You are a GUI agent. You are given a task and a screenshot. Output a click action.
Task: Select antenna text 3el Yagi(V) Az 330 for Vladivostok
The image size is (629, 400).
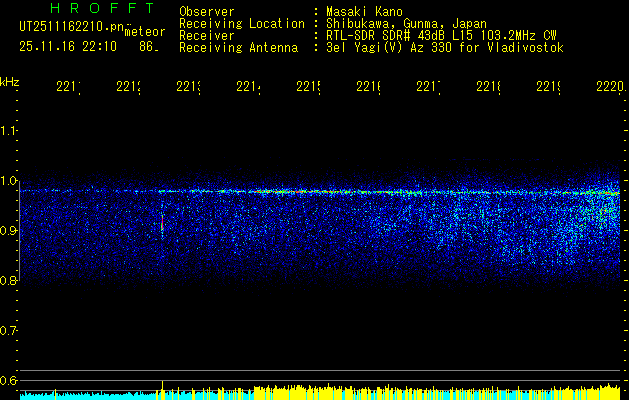[445, 48]
